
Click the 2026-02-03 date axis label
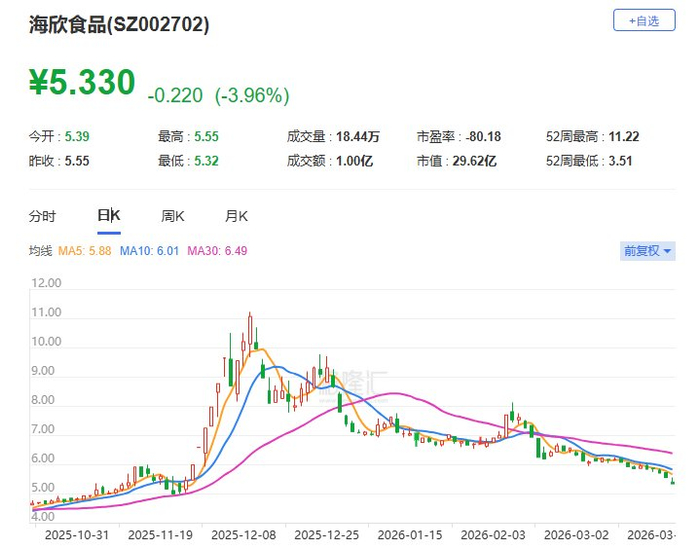coord(493,535)
